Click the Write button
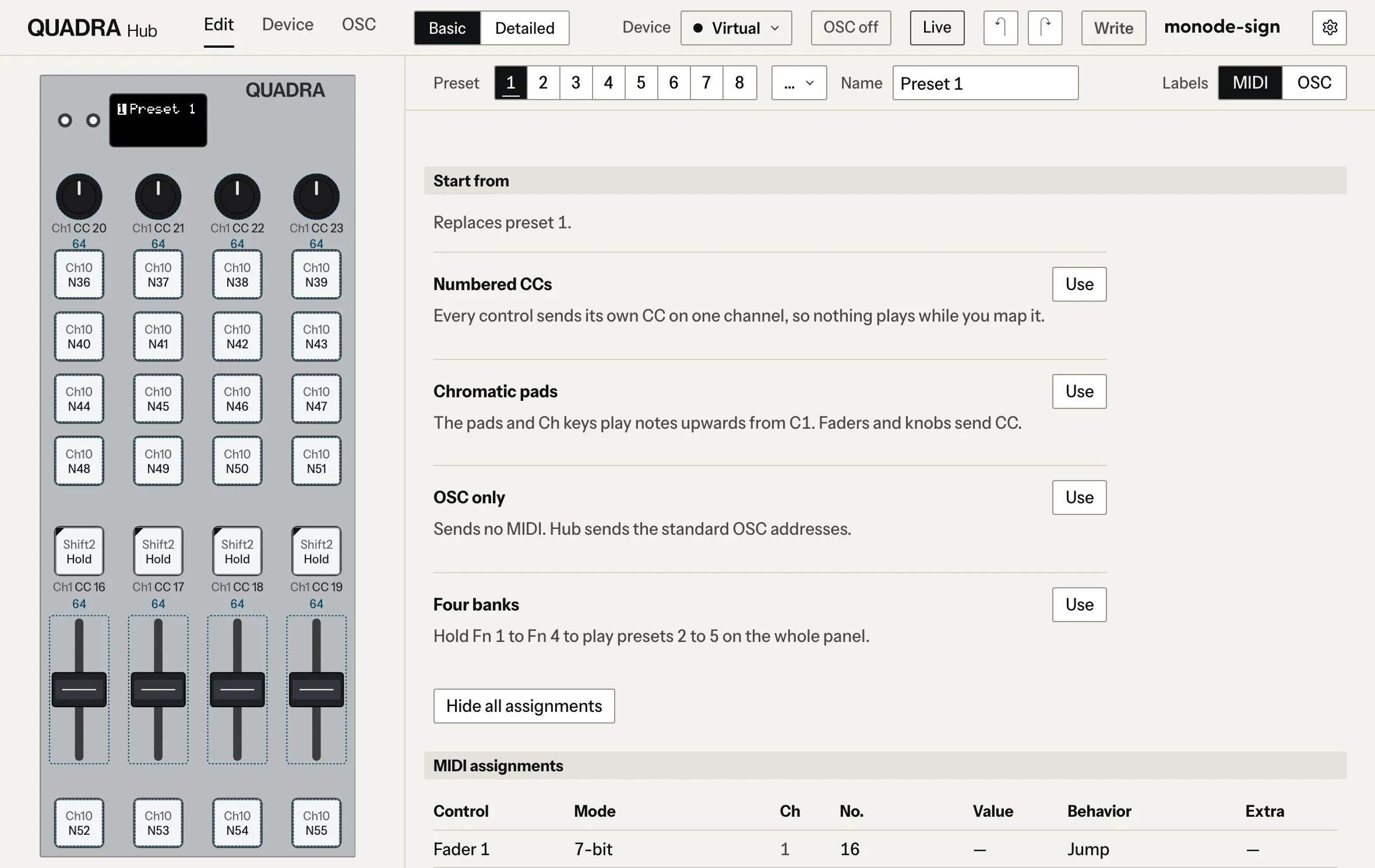 point(1113,27)
